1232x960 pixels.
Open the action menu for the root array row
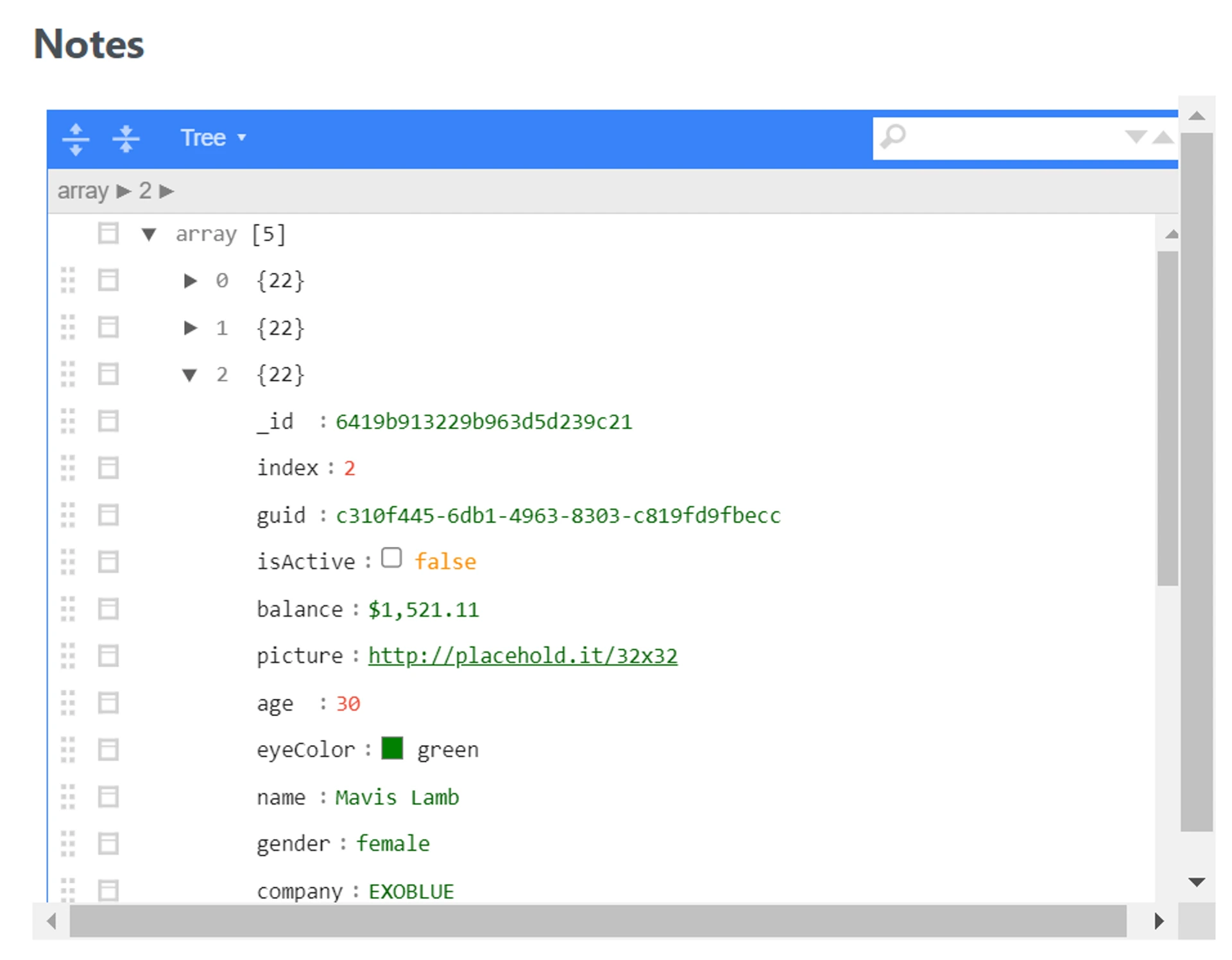click(108, 234)
